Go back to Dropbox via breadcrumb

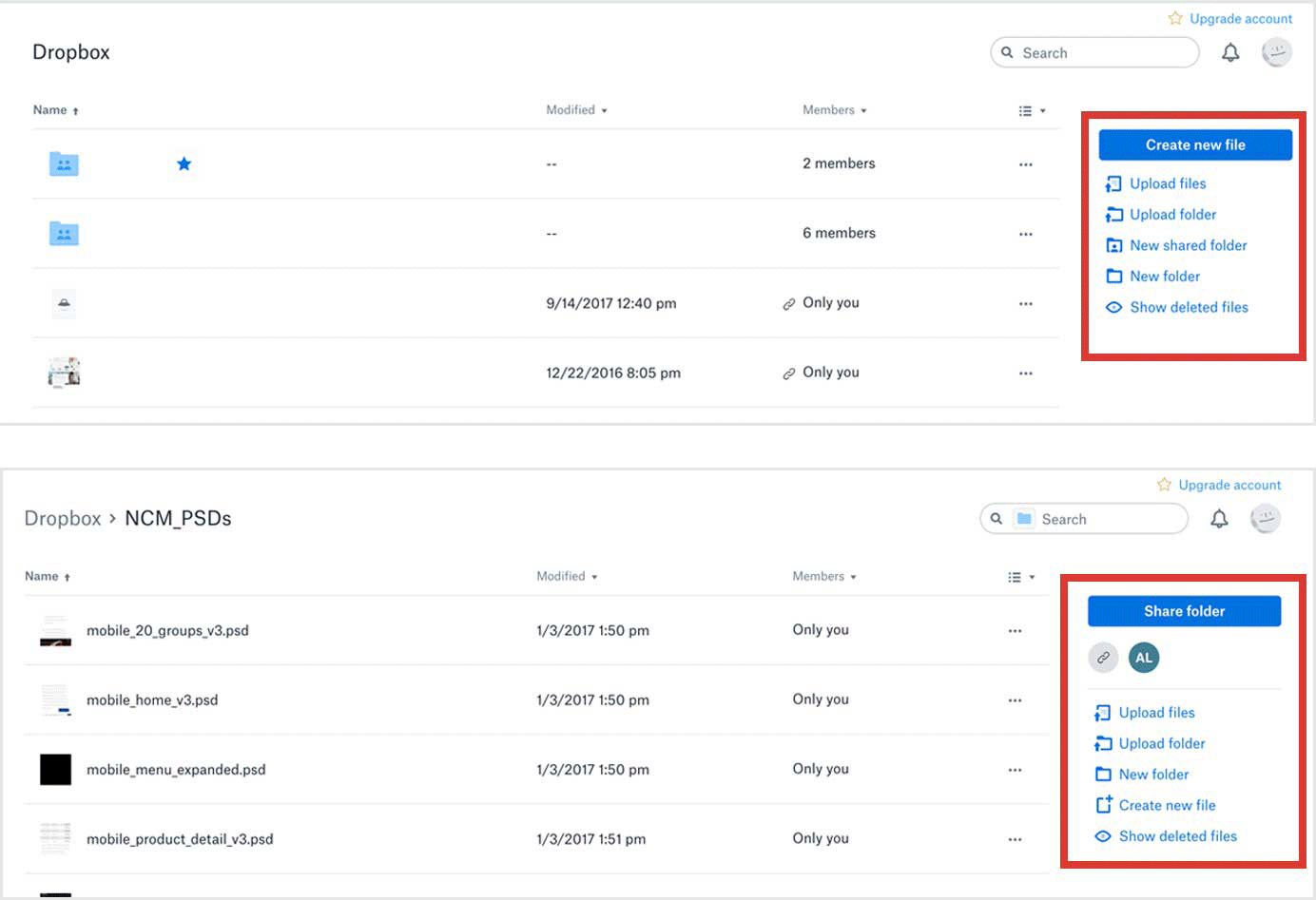63,518
